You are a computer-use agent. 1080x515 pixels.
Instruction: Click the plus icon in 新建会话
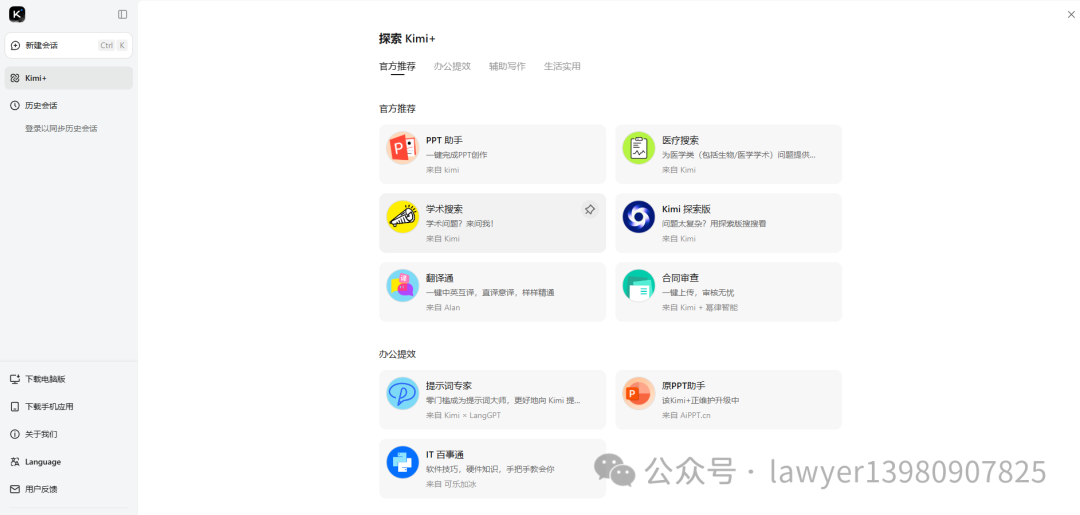(x=16, y=45)
